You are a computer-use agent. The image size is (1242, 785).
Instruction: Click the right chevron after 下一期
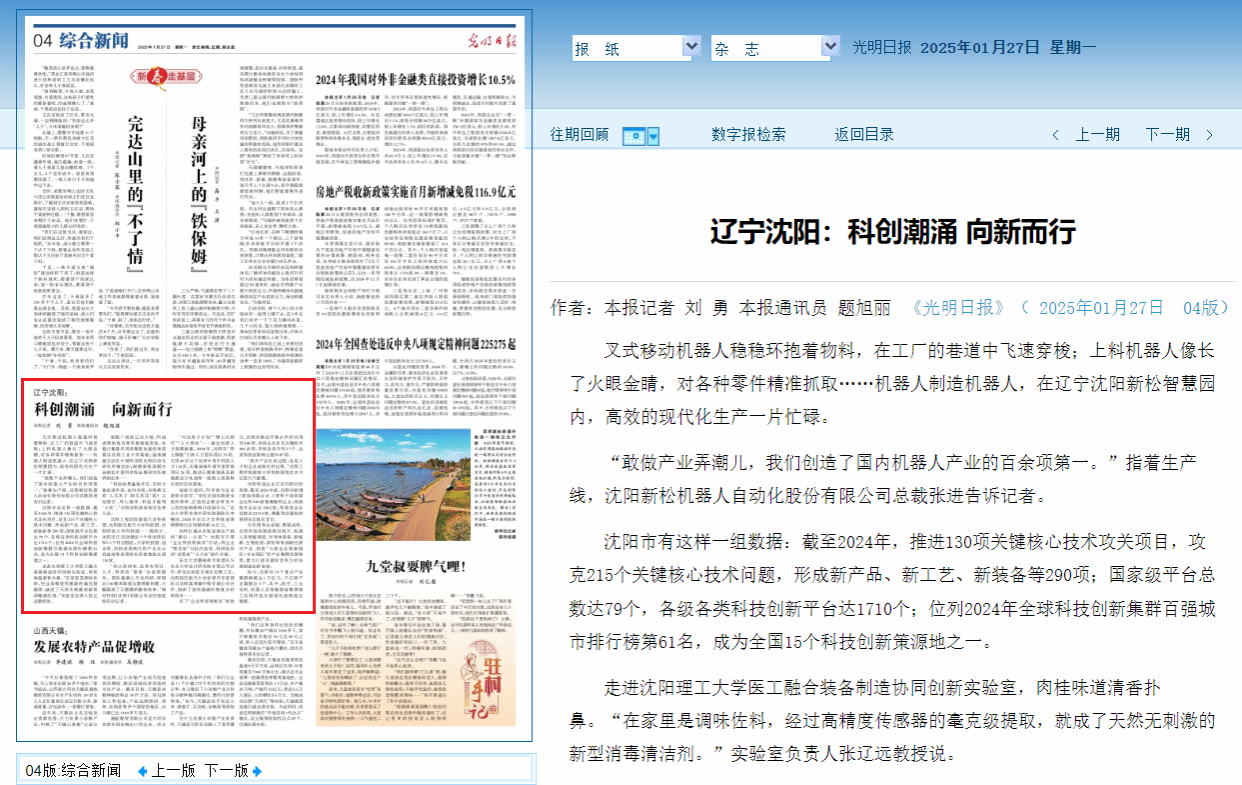point(1208,135)
